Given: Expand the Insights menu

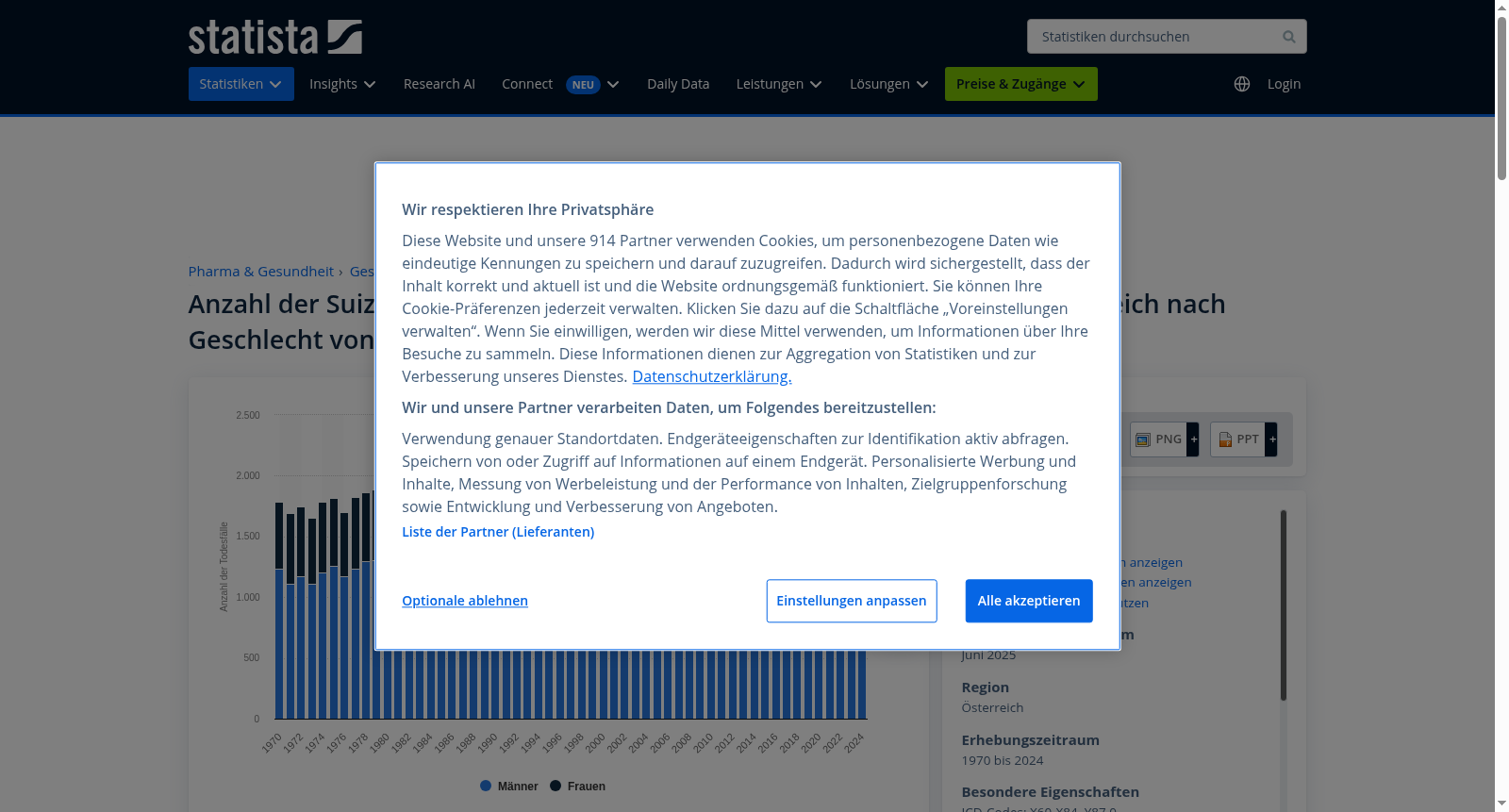Looking at the screenshot, I should 342,84.
